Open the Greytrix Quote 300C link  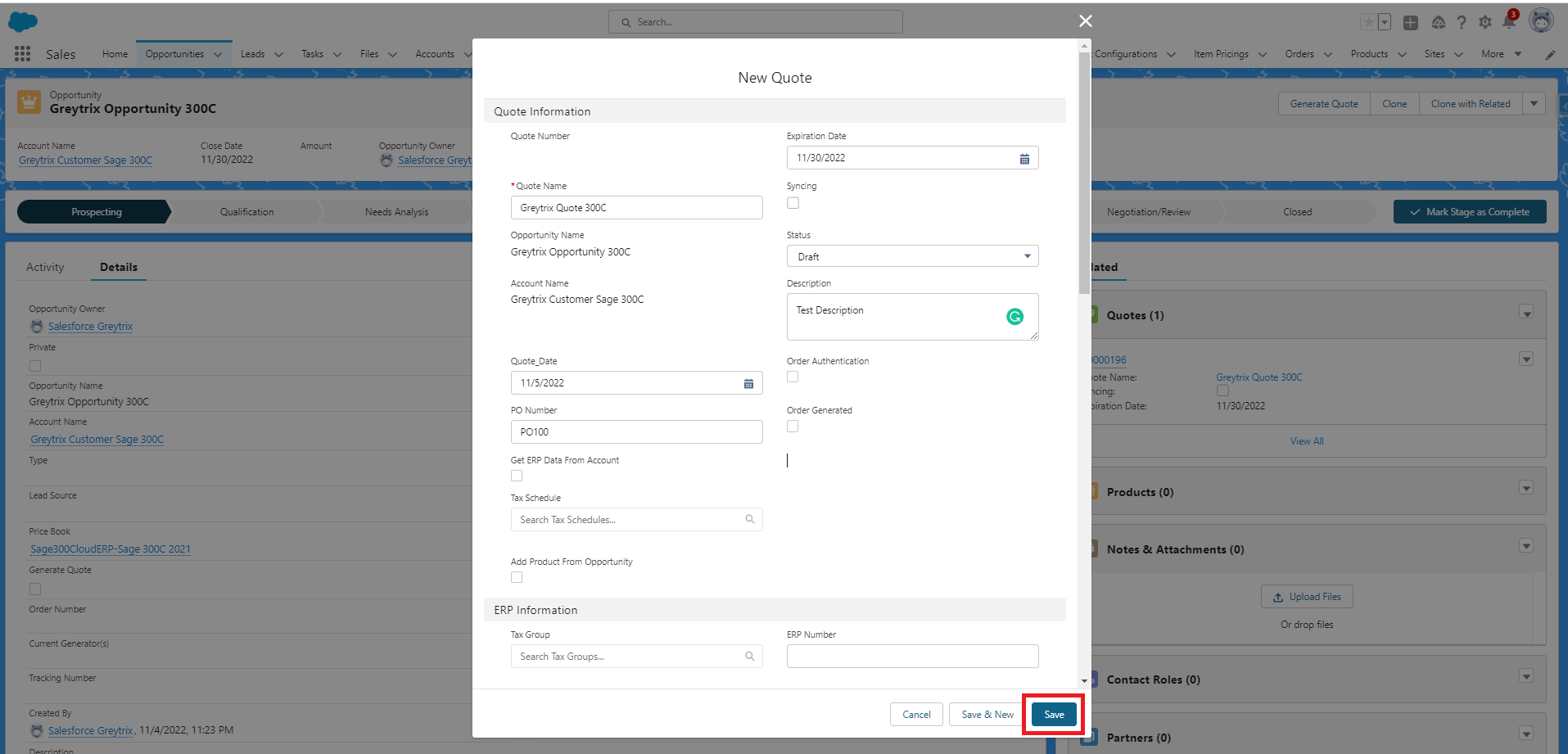[x=1258, y=377]
